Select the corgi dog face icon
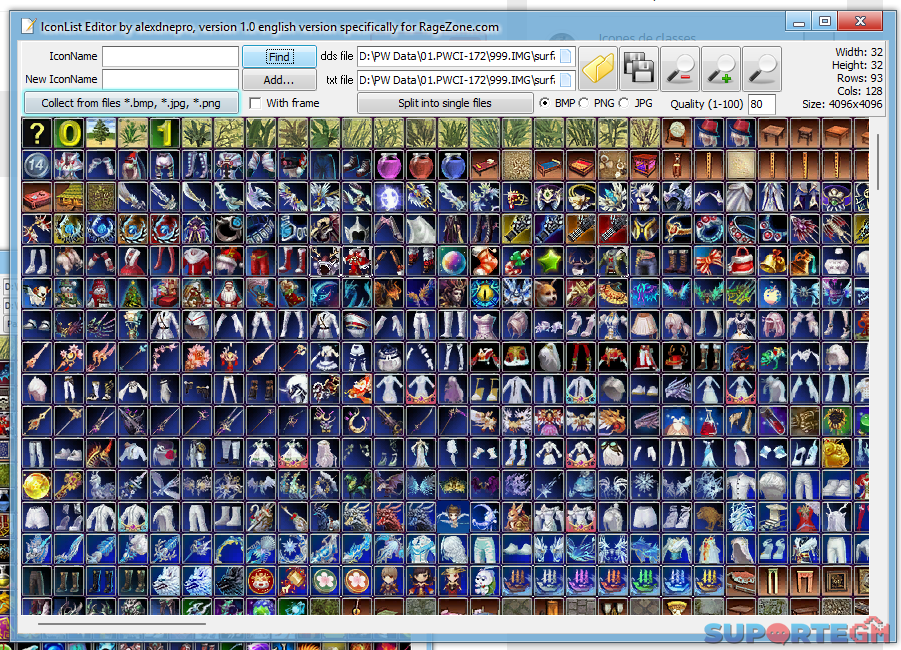The width and height of the screenshot is (901, 650). click(x=549, y=293)
